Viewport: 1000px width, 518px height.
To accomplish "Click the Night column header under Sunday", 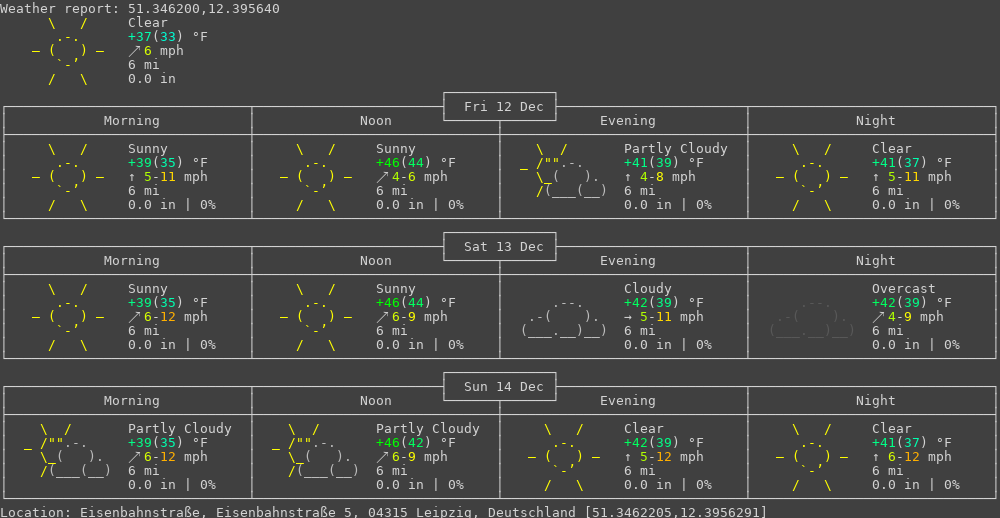I will (875, 401).
